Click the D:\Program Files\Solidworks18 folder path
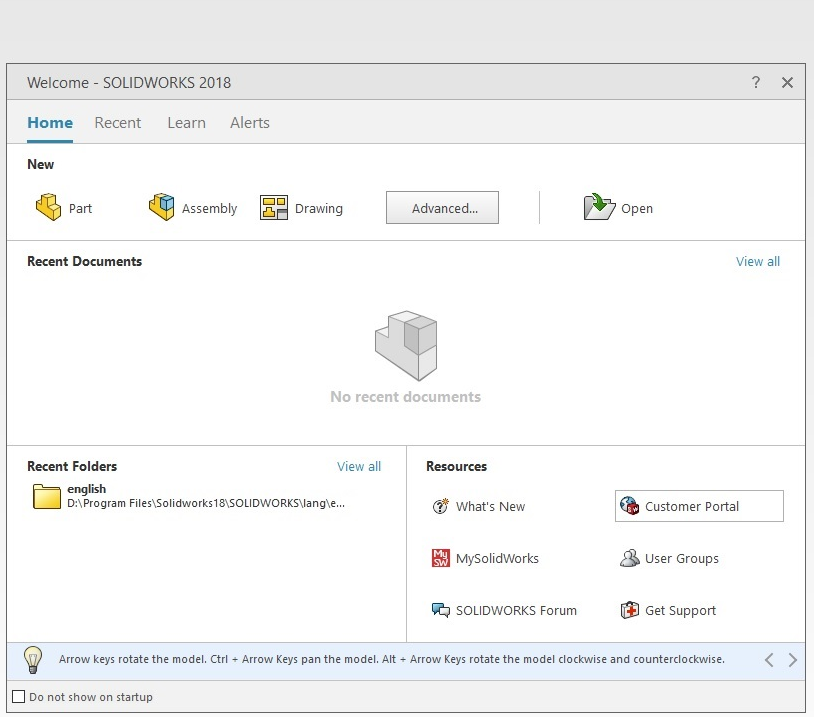The width and height of the screenshot is (814, 717). tap(206, 503)
